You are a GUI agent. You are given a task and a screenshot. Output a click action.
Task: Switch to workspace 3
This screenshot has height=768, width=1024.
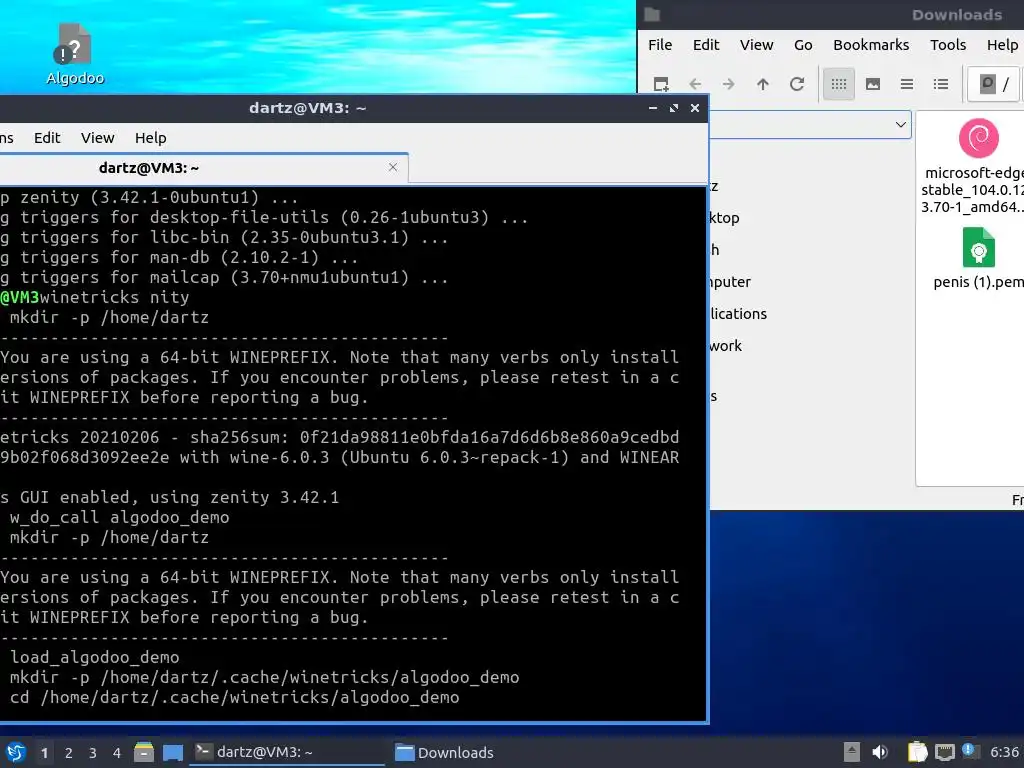coord(93,753)
